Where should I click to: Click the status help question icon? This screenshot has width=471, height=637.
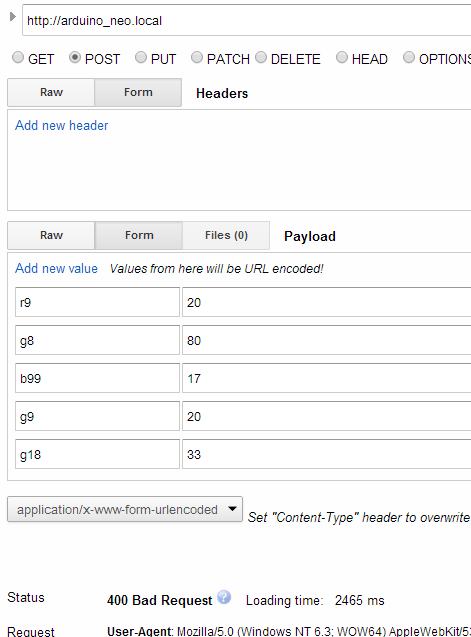point(224,597)
